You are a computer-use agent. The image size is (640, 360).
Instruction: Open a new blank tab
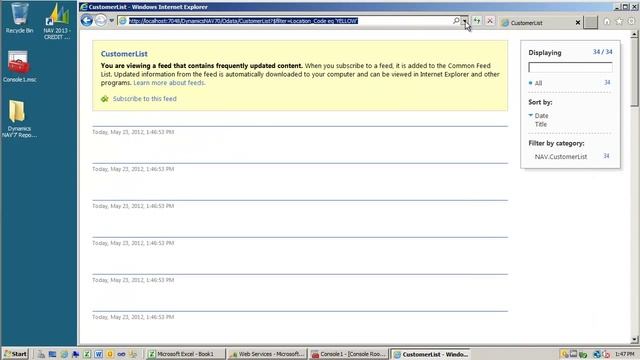click(x=590, y=22)
